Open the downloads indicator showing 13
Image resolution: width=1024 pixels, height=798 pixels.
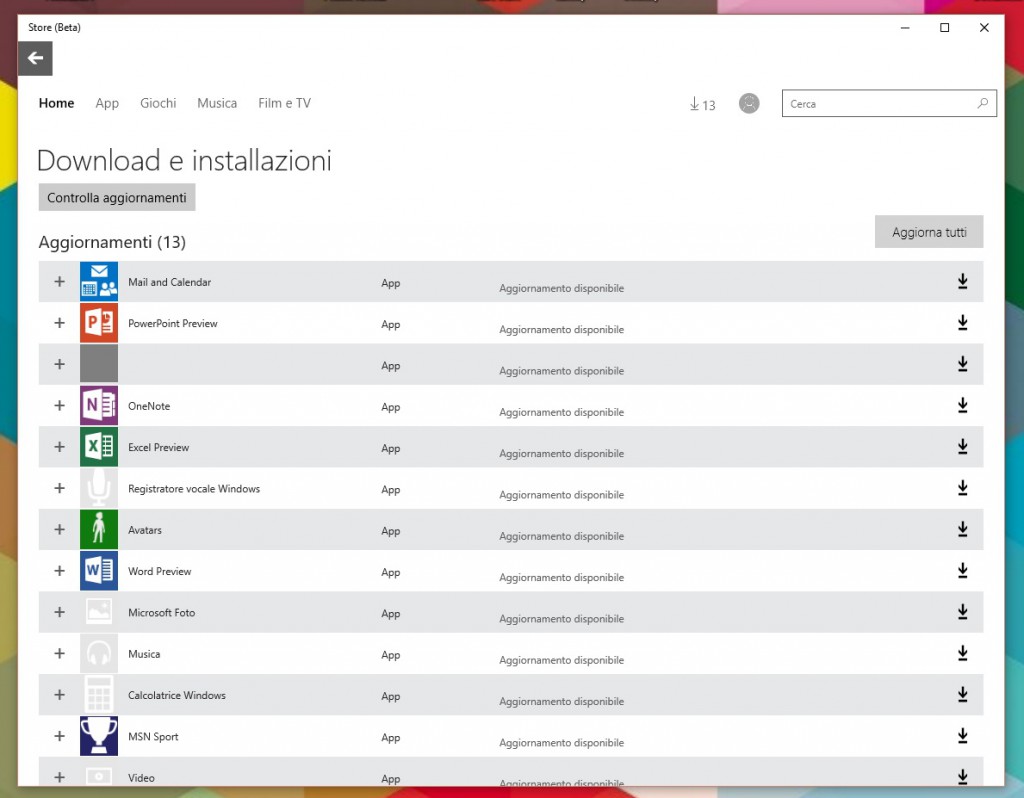(703, 104)
